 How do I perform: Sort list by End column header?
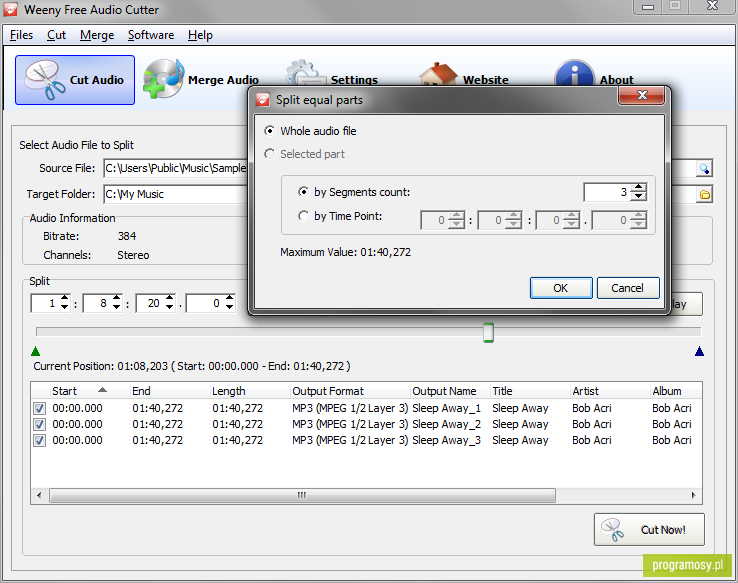pyautogui.click(x=170, y=391)
